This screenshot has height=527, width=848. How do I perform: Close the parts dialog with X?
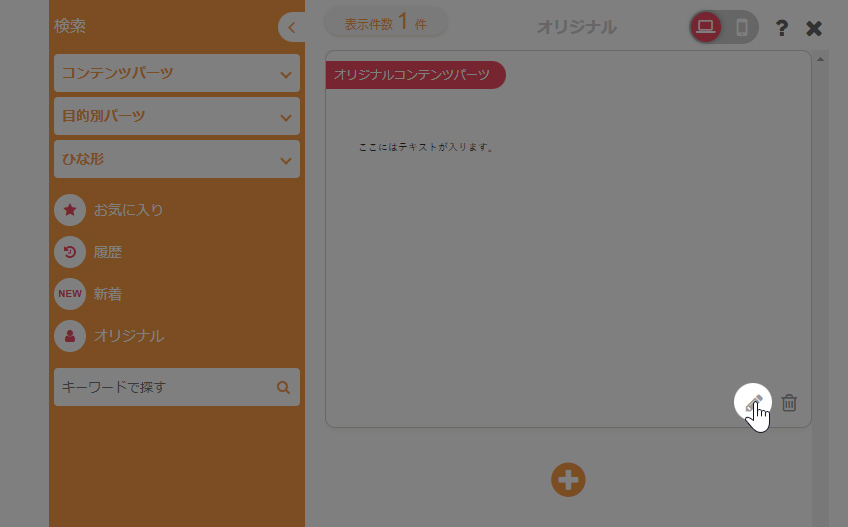coord(814,28)
